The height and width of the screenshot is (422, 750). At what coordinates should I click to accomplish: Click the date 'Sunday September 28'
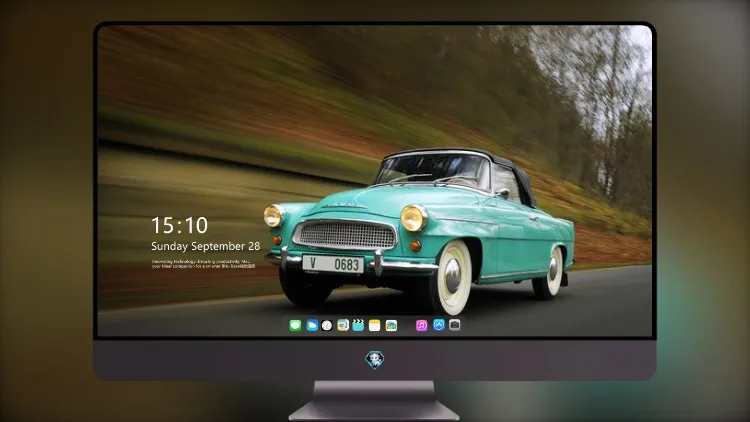click(206, 246)
